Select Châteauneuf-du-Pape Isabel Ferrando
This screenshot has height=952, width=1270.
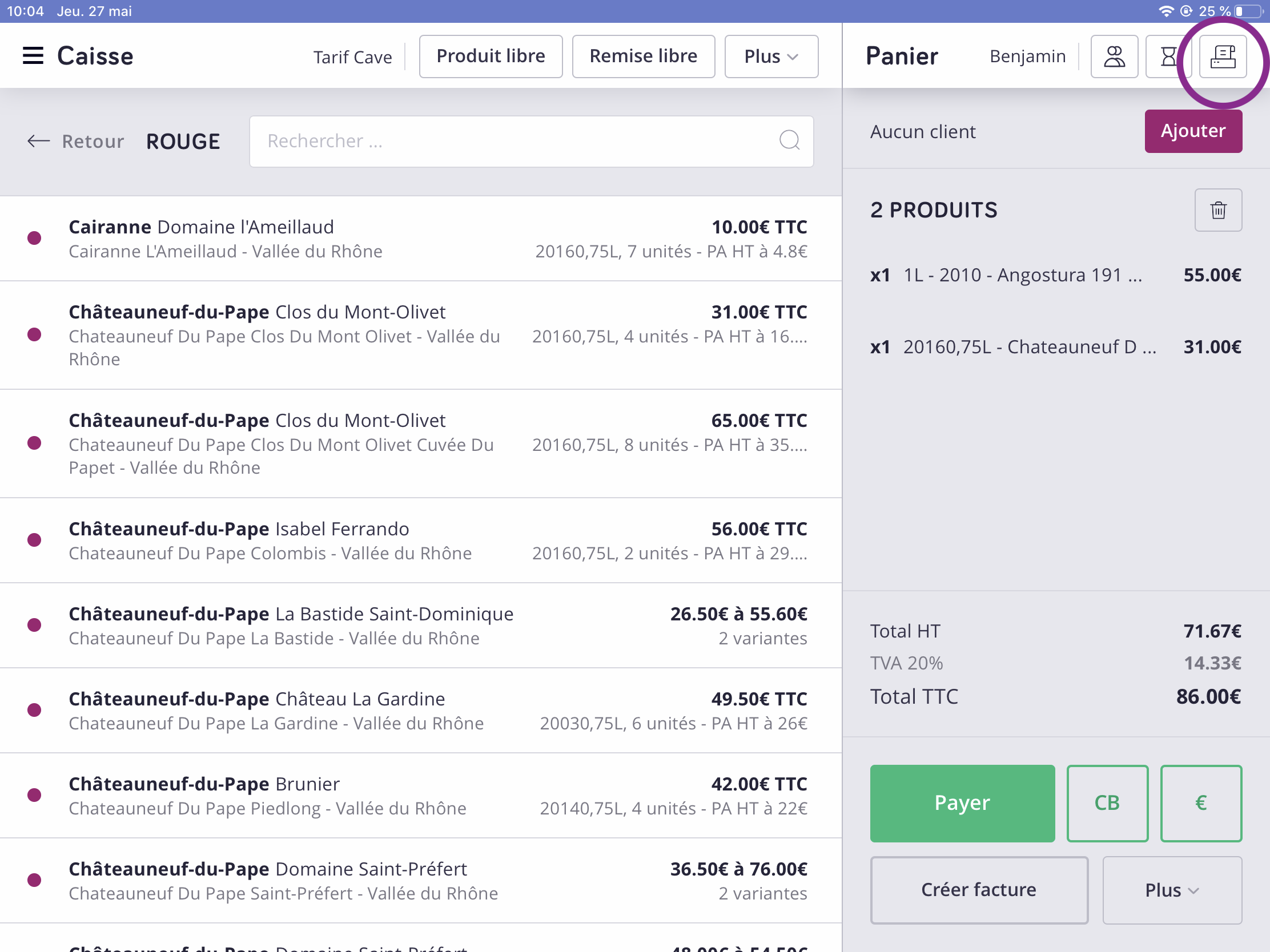click(421, 540)
